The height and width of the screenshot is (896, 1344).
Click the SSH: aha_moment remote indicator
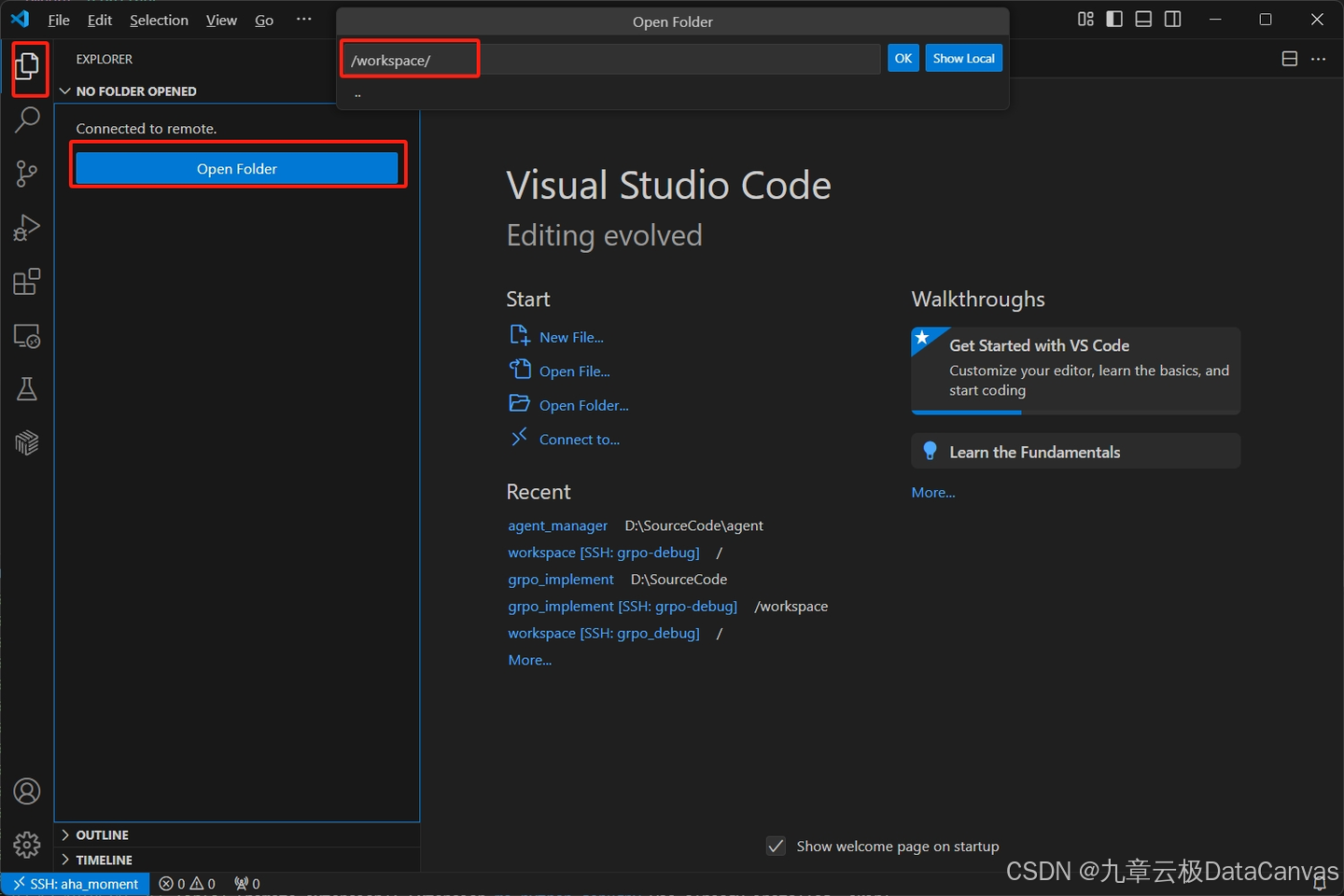pos(76,884)
